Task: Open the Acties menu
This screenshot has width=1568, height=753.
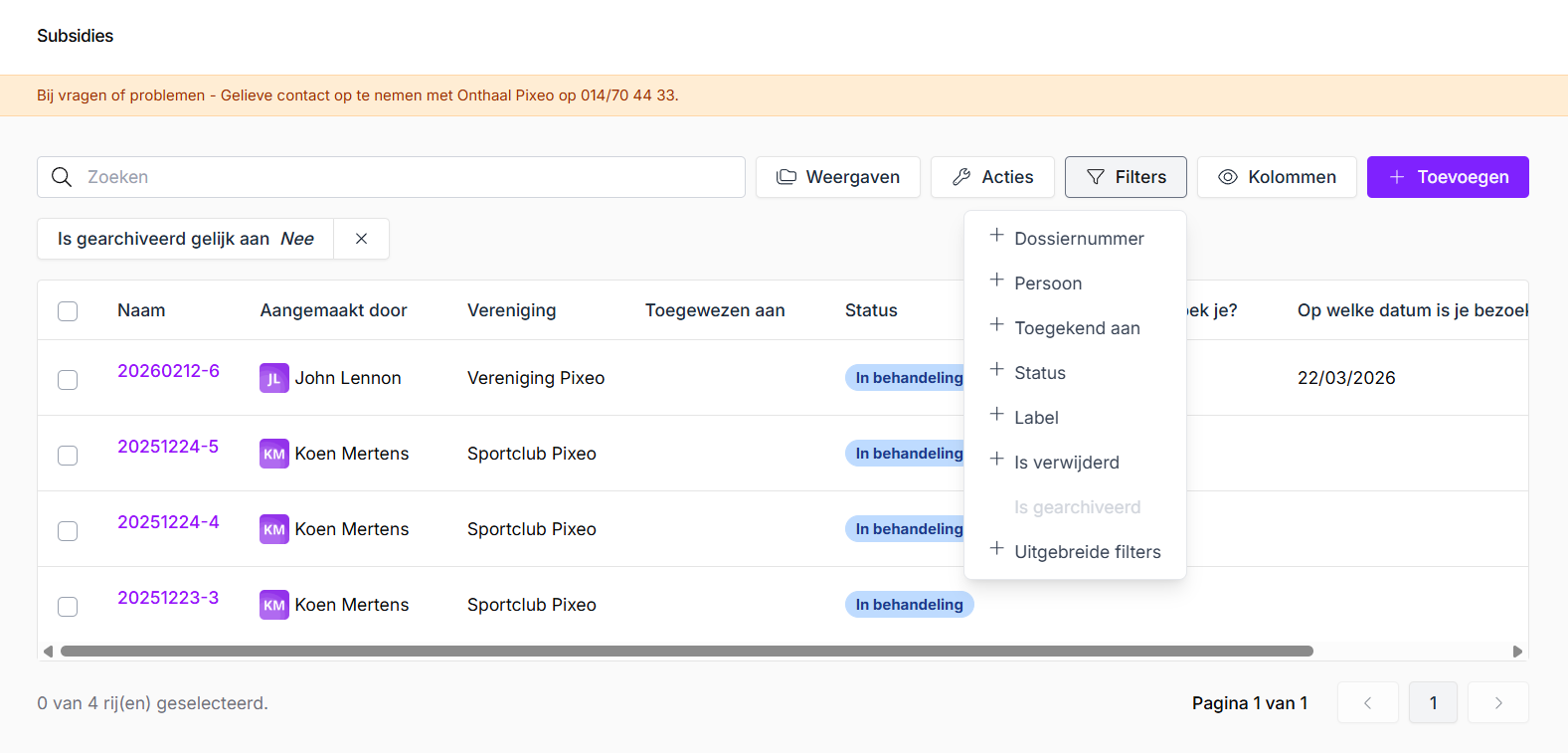Action: (x=992, y=177)
